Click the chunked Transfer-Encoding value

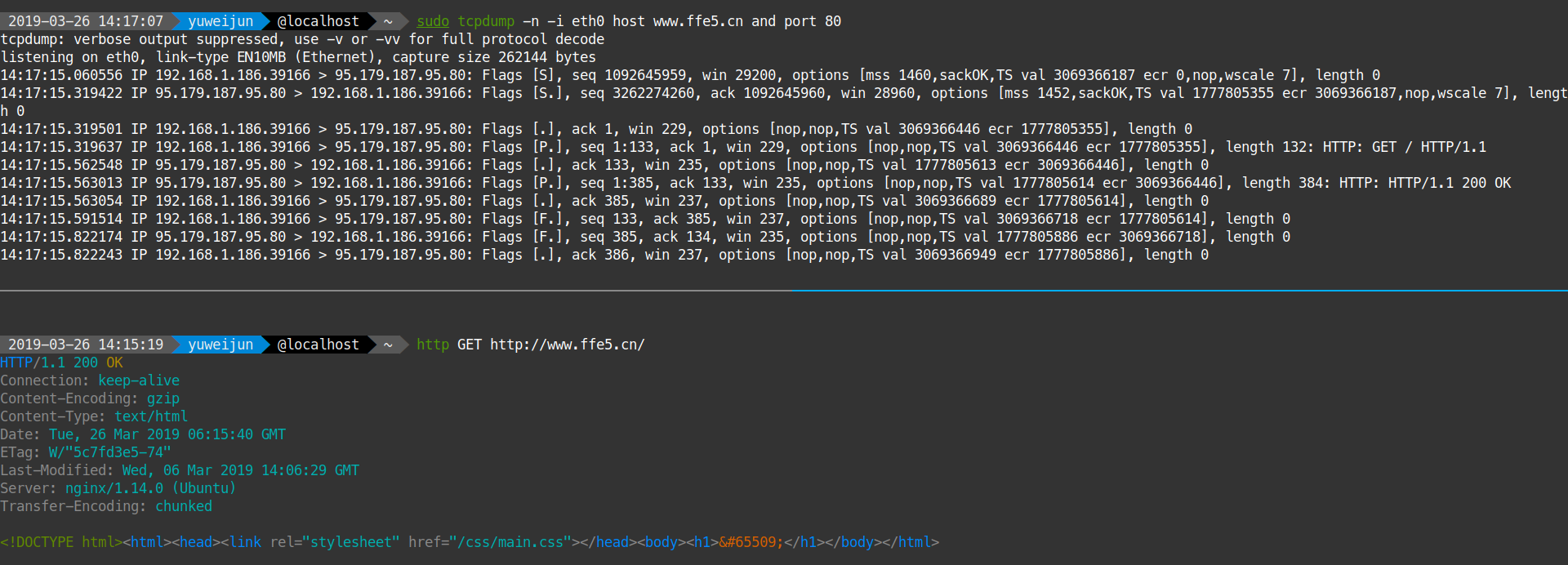coord(184,506)
